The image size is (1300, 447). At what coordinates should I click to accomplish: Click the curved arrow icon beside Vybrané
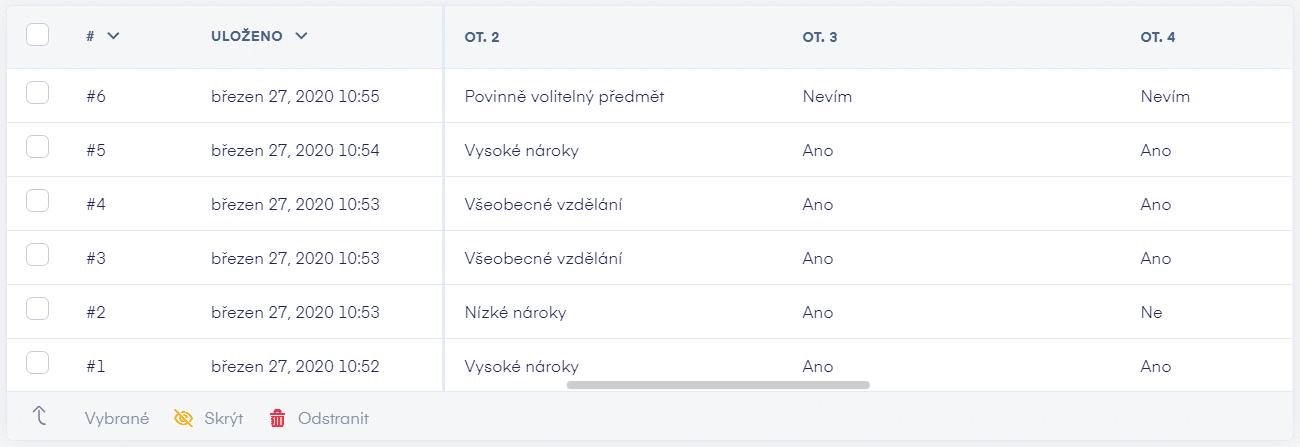(40, 417)
